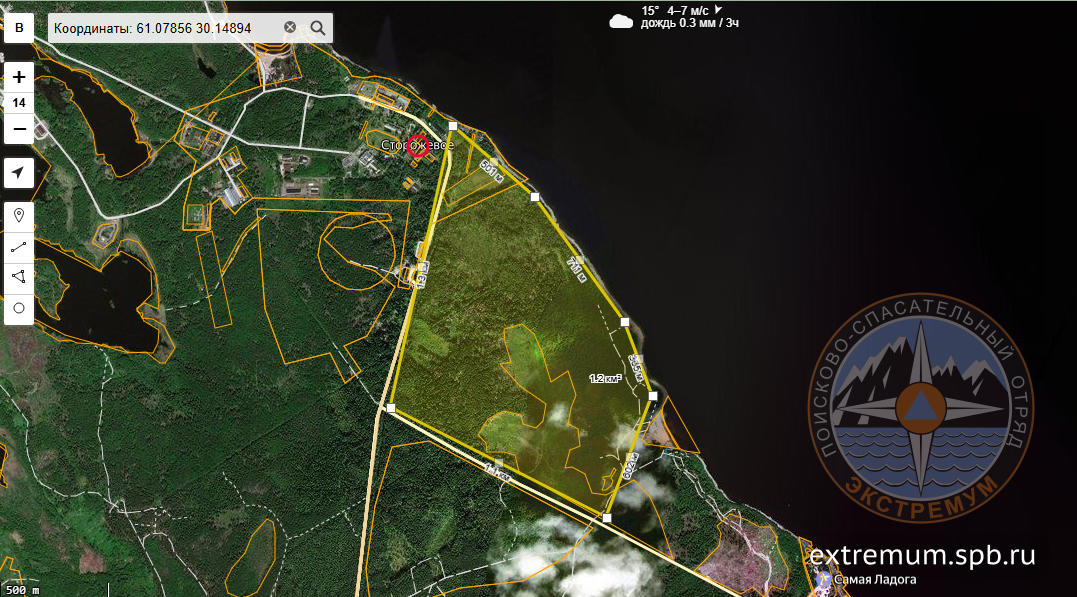The width and height of the screenshot is (1077, 597).
Task: Click the 1.2 км² area label
Action: coord(606,378)
